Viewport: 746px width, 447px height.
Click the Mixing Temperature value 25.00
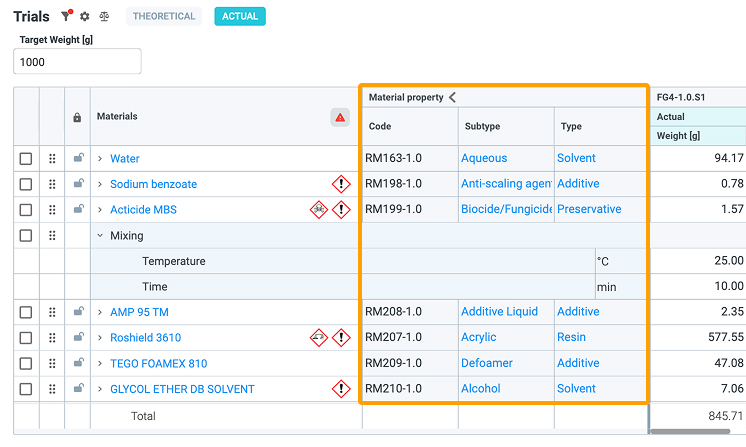pos(728,261)
